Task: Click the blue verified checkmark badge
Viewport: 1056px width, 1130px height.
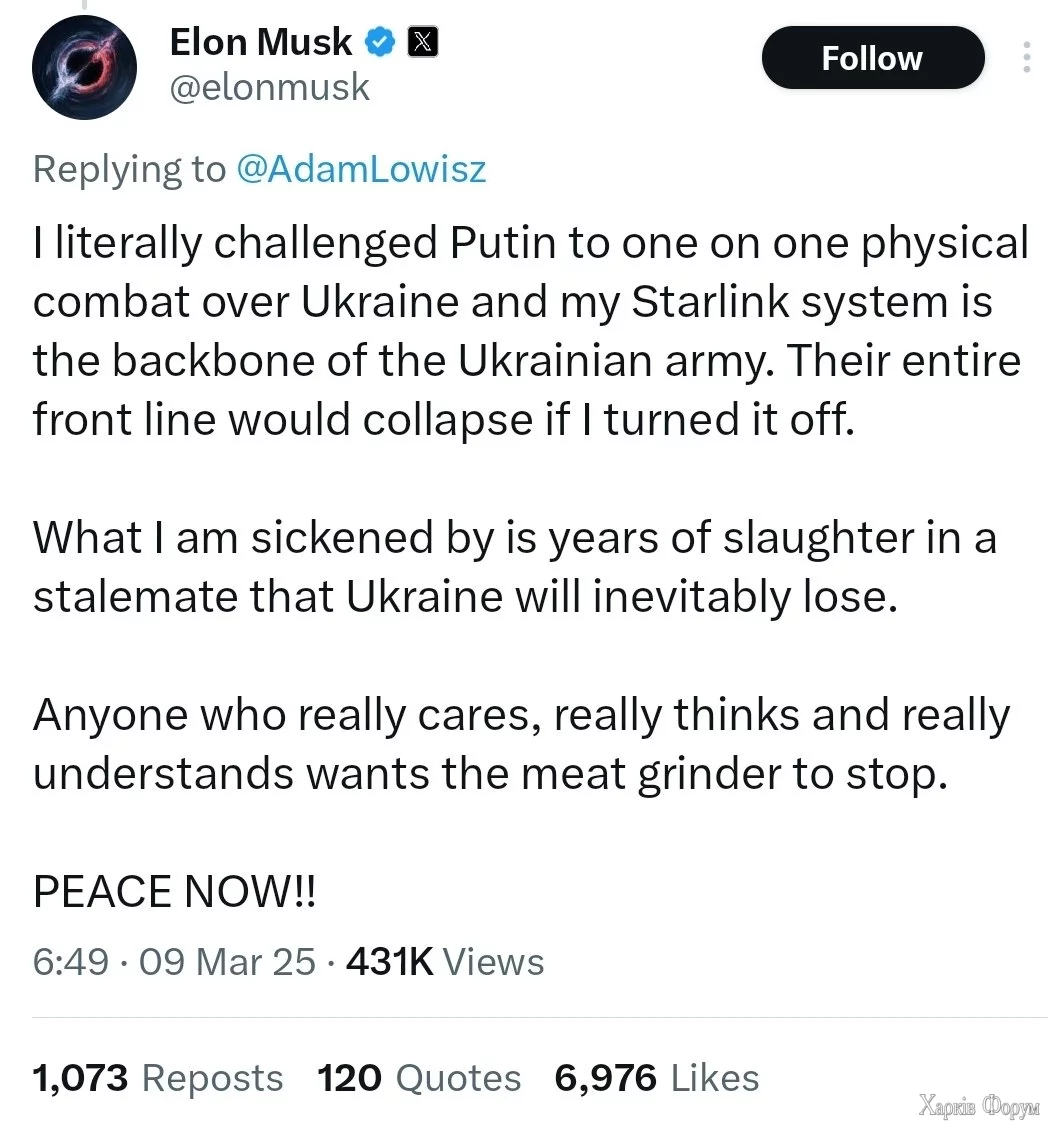Action: (380, 43)
